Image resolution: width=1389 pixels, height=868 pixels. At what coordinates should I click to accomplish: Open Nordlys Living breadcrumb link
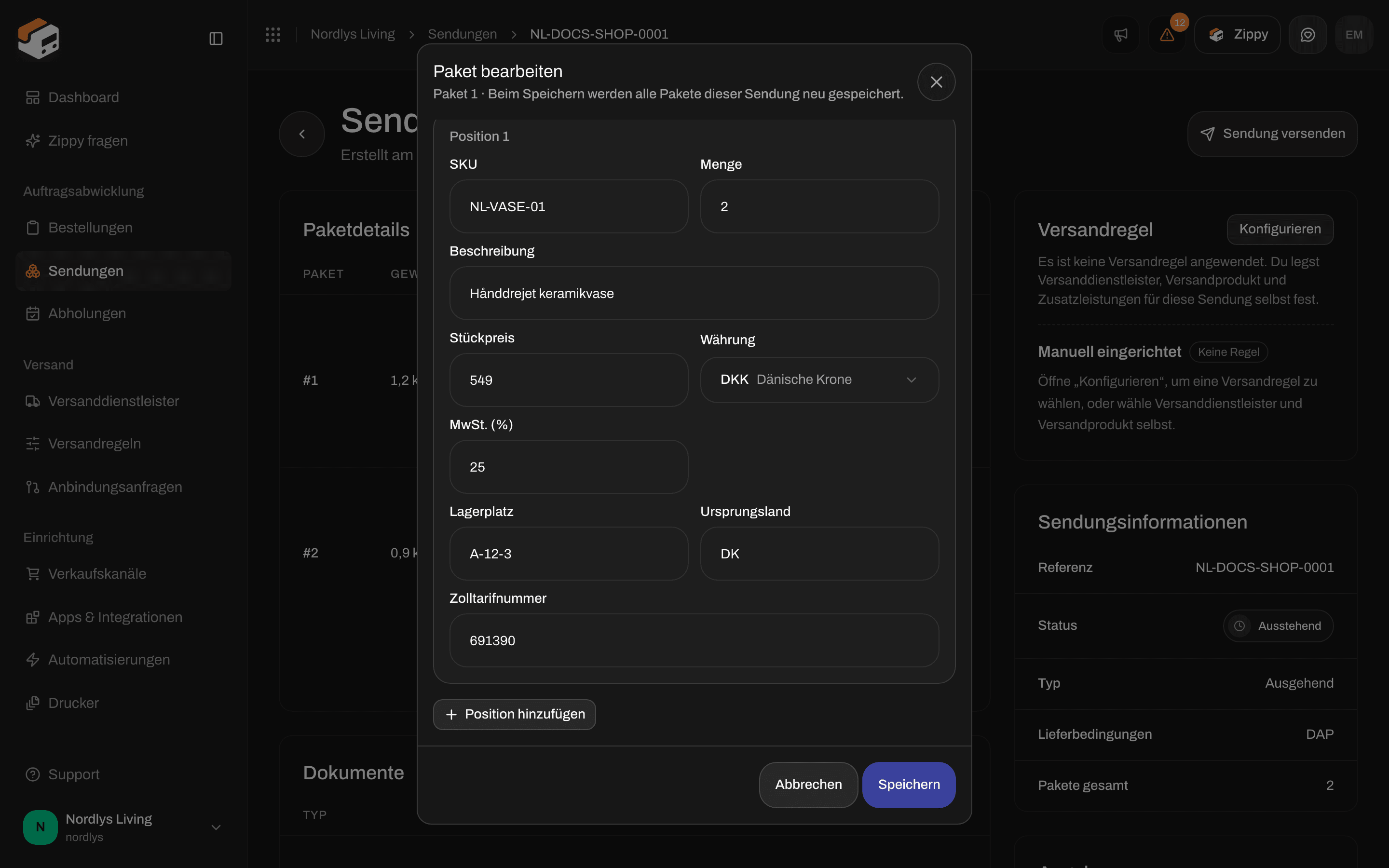pyautogui.click(x=353, y=34)
